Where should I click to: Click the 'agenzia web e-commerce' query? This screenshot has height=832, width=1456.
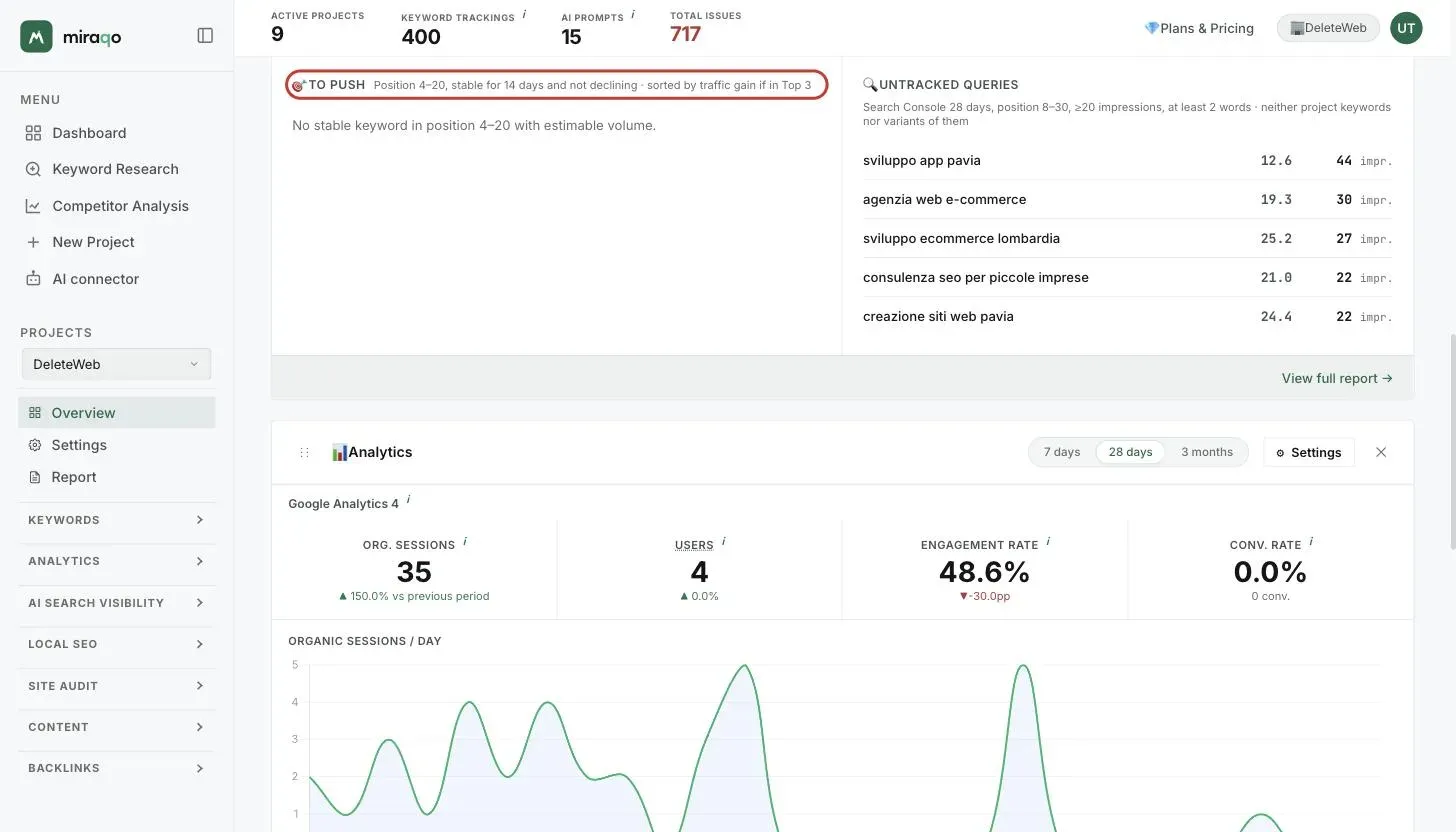coord(944,199)
